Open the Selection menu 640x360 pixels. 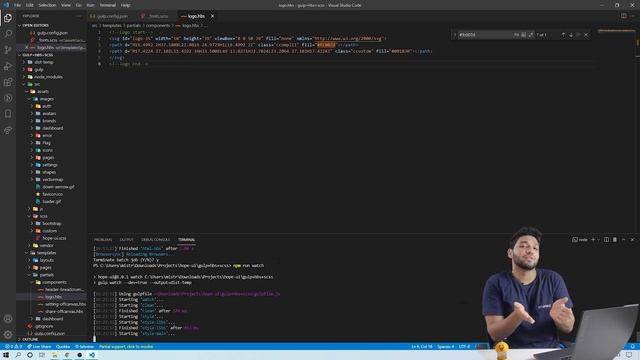click(47, 5)
